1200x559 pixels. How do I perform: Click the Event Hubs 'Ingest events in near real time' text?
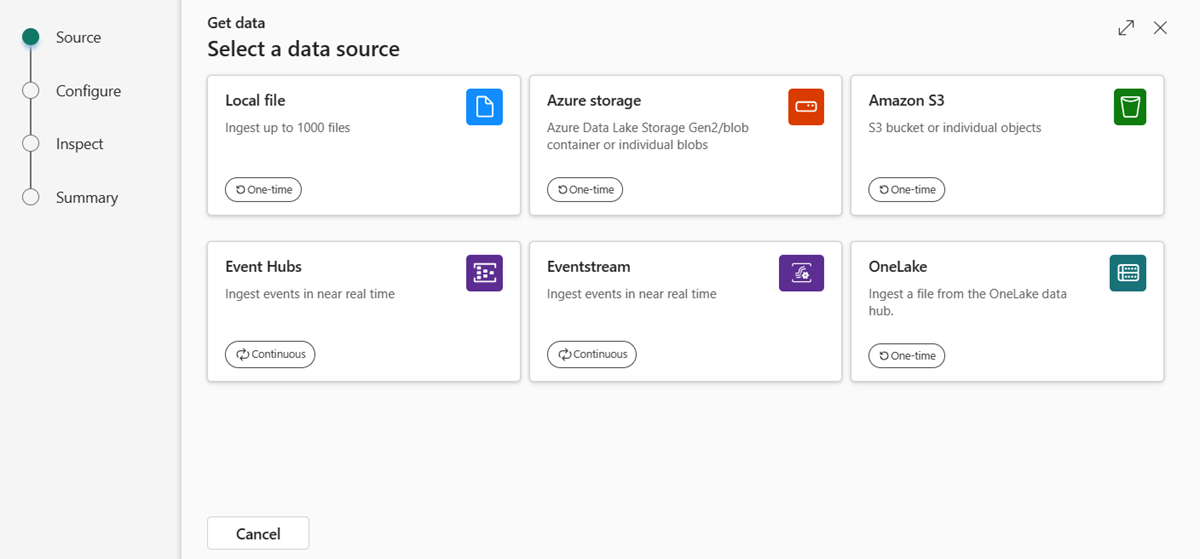(310, 294)
